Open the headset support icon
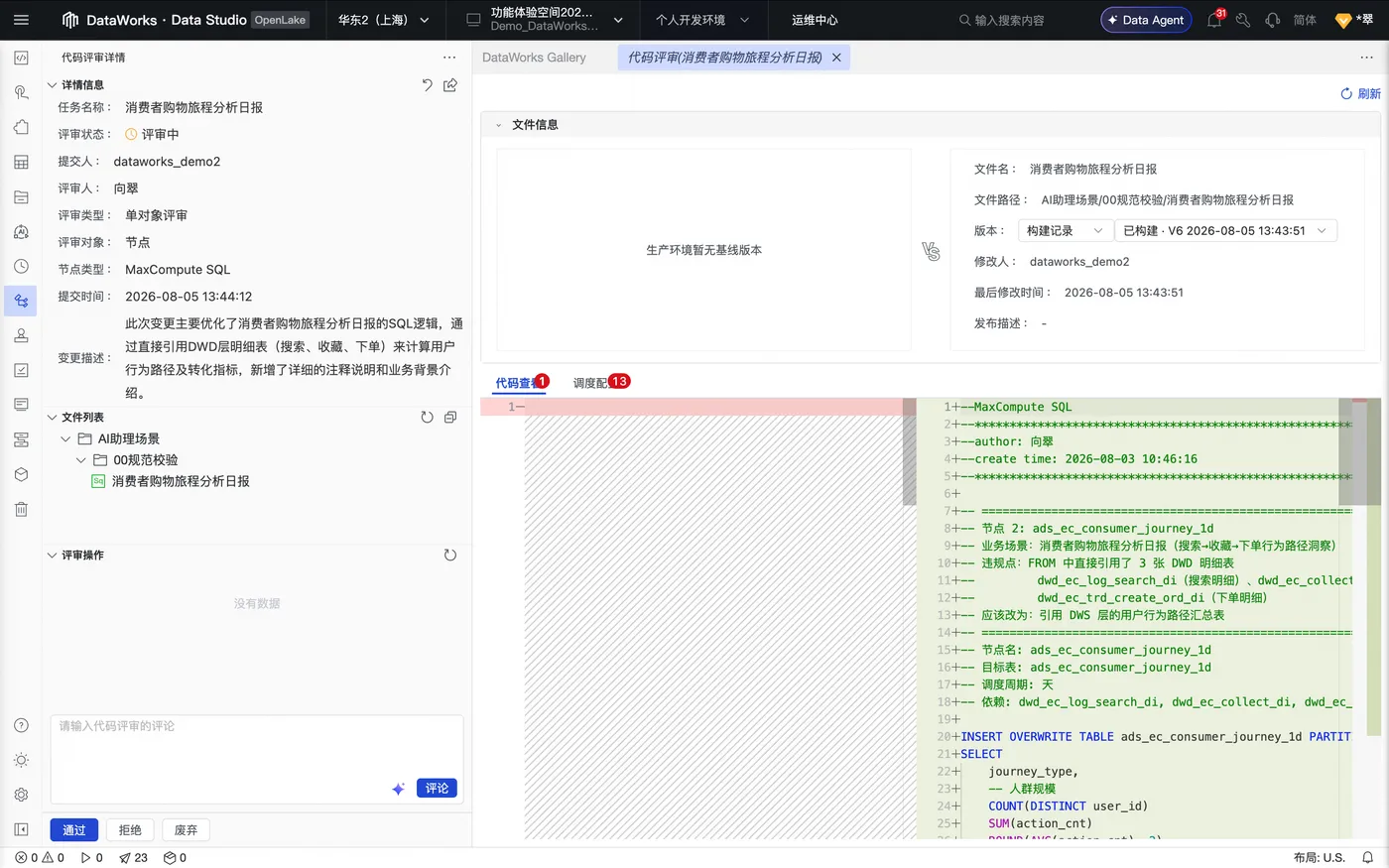Screen dimensions: 1389x868 pos(1273,20)
